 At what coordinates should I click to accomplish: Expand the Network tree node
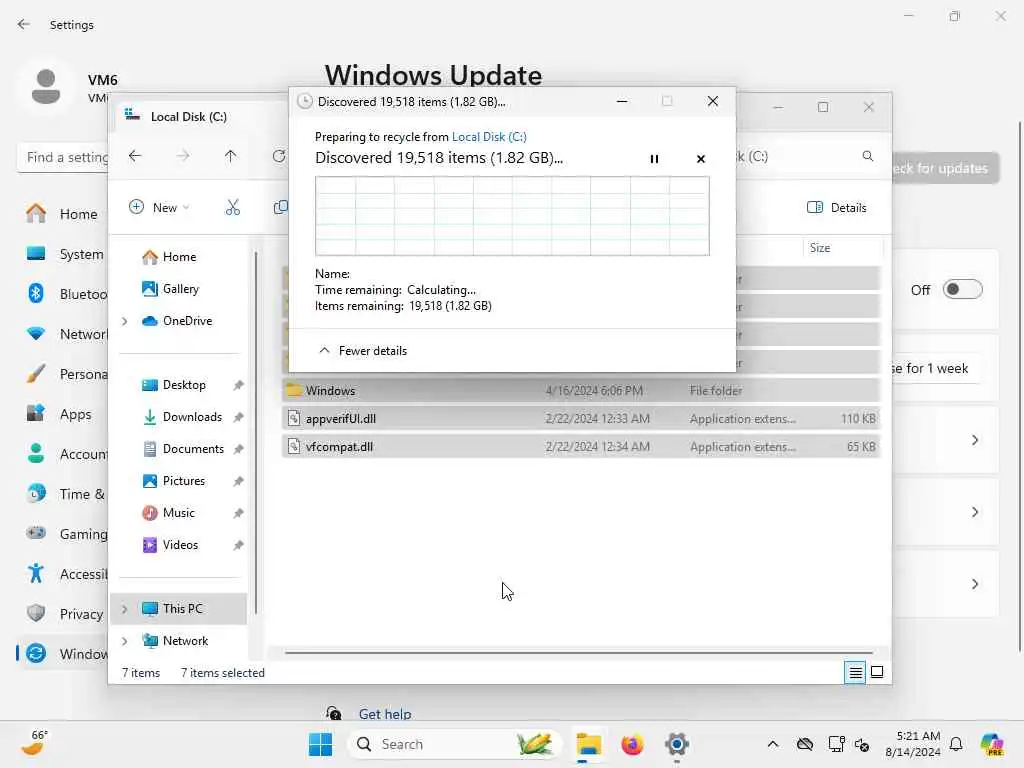(x=125, y=641)
